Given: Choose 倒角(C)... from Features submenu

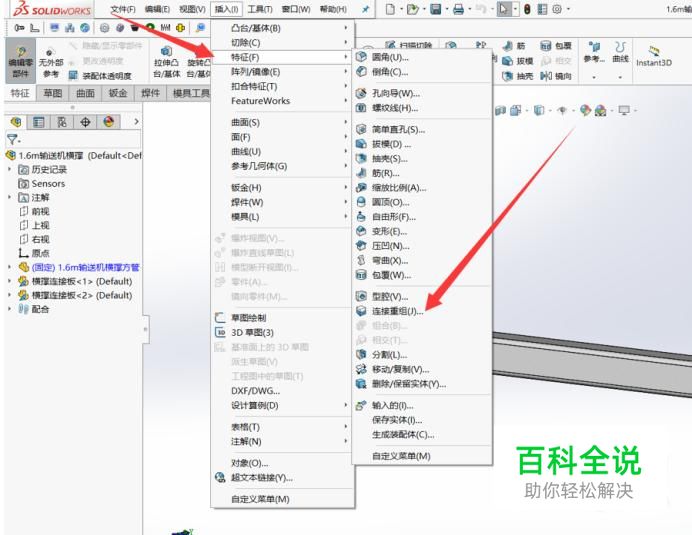Looking at the screenshot, I should coord(422,72).
